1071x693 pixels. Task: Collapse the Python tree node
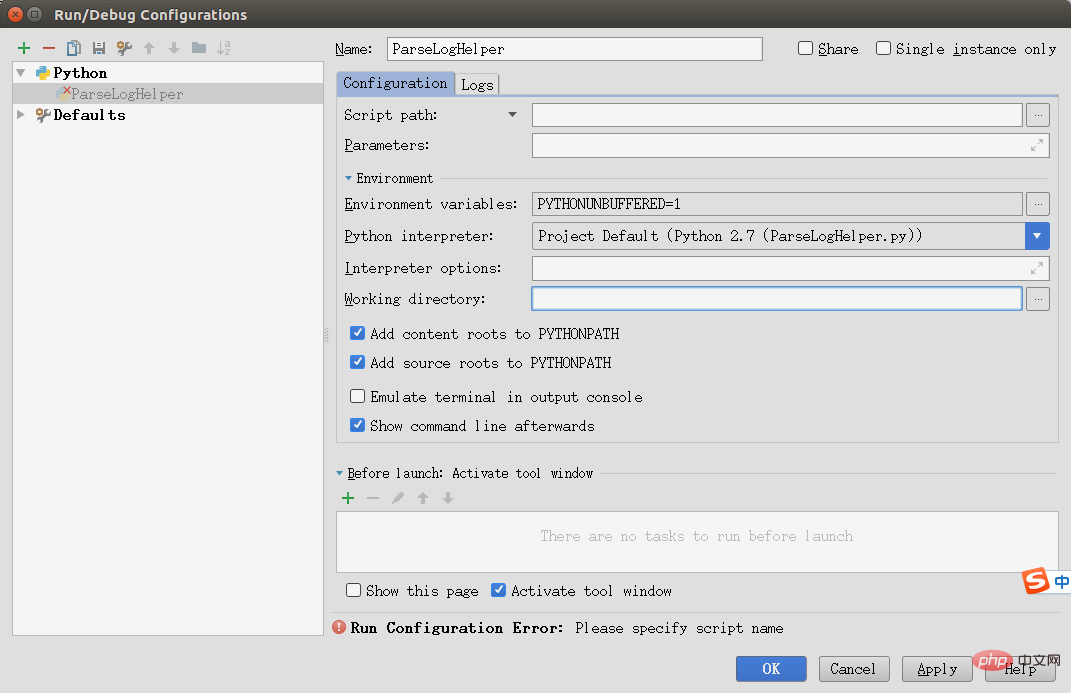[21, 72]
